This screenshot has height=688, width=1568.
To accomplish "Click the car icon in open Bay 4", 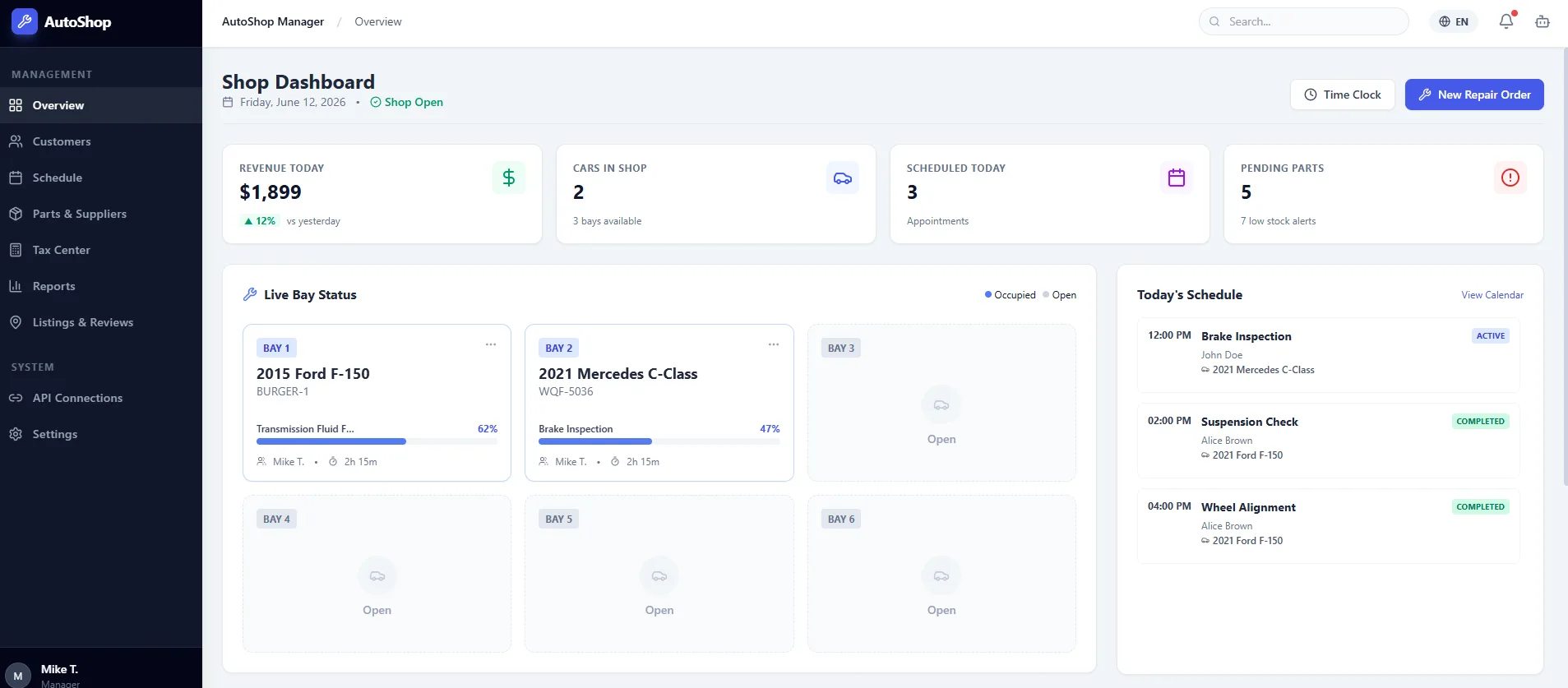I will pos(377,575).
